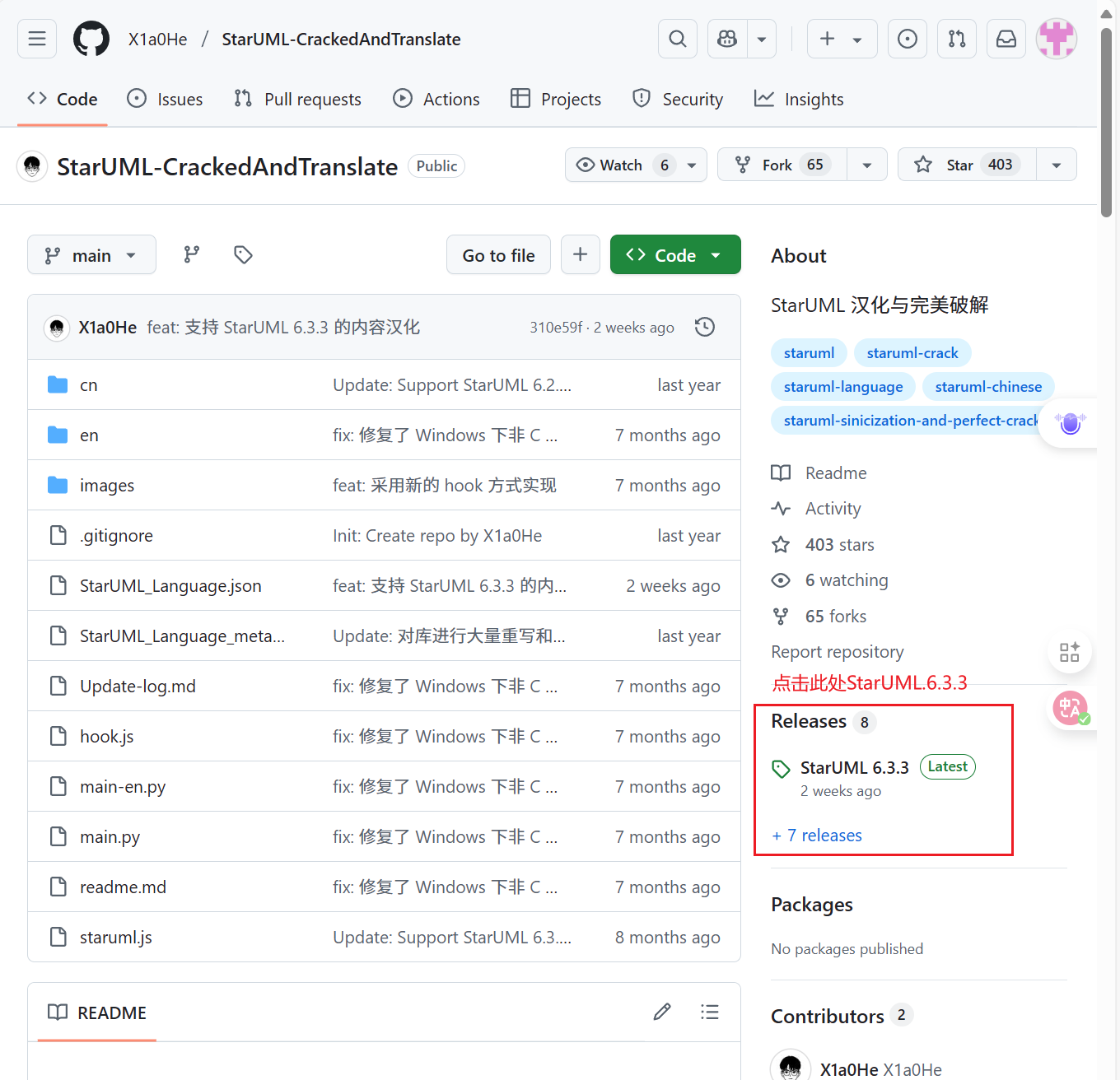This screenshot has height=1080, width=1120.
Task: Open the hook.js file
Action: tap(106, 737)
